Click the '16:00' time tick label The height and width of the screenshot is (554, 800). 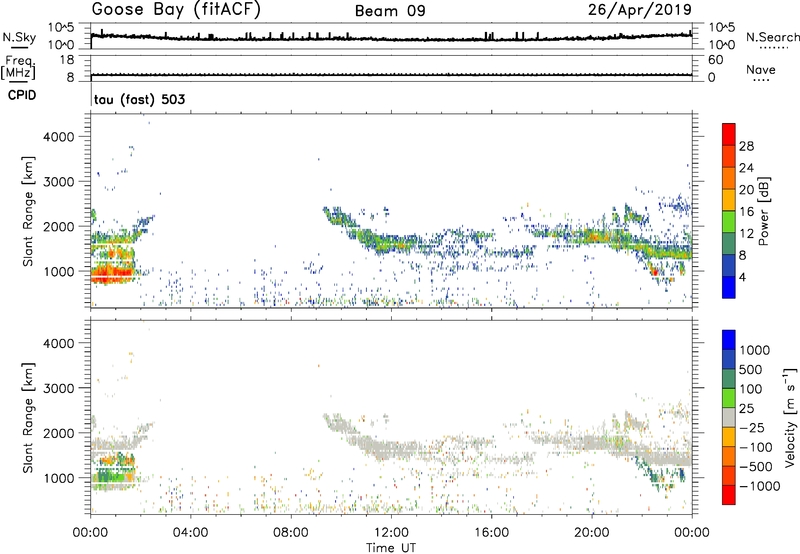click(491, 533)
